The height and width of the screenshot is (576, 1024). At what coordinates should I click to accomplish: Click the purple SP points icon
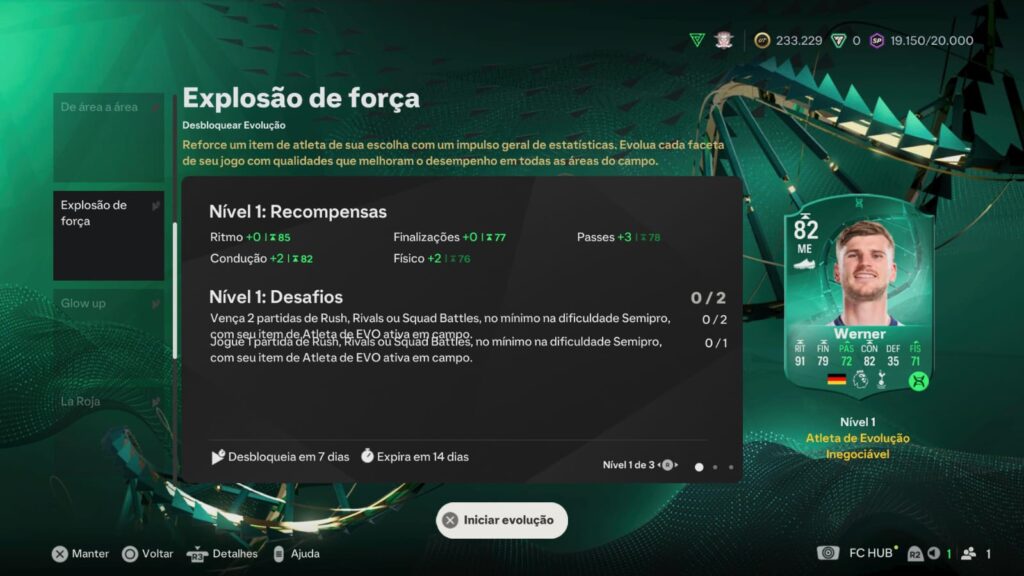click(x=876, y=40)
